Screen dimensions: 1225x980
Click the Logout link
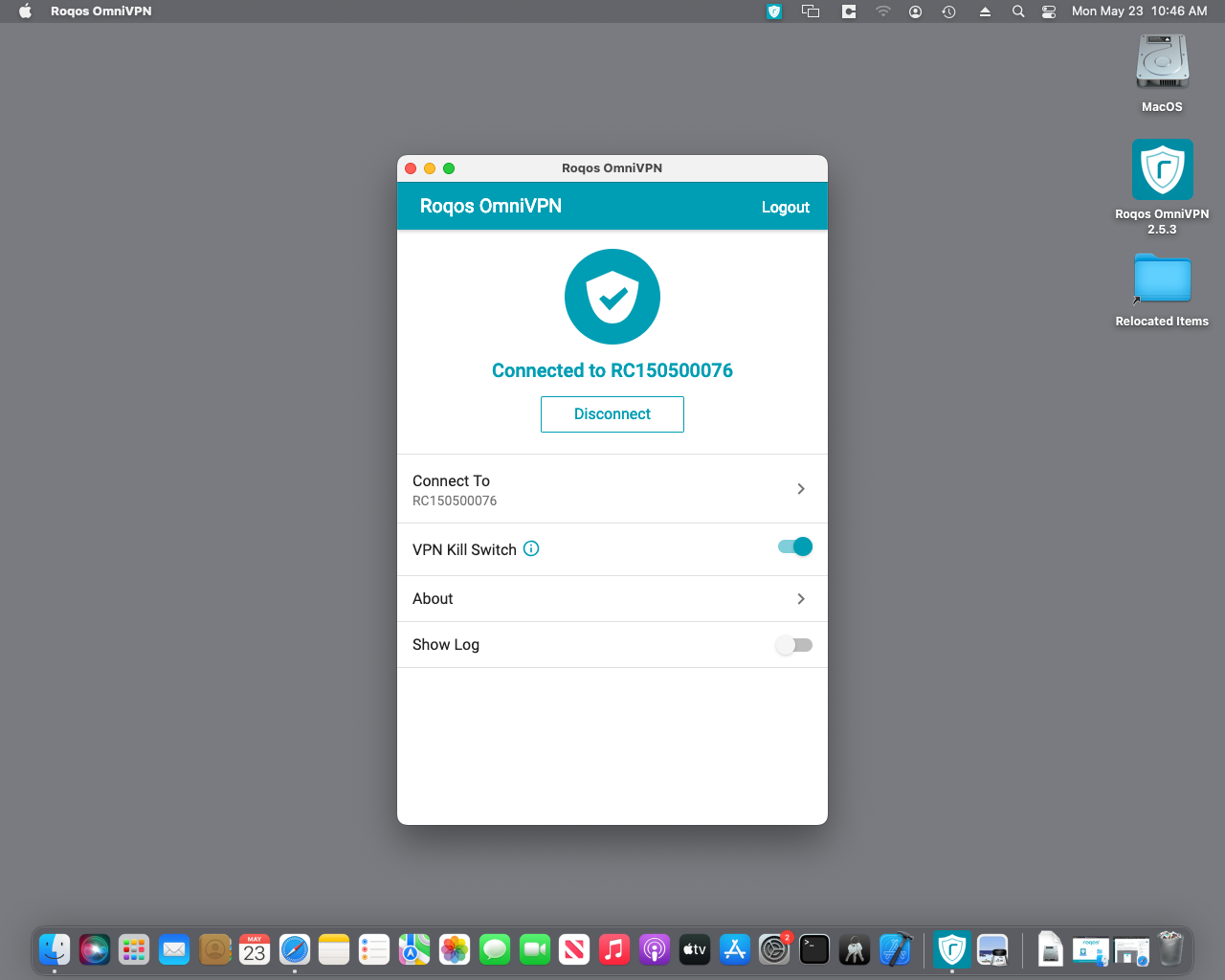786,207
